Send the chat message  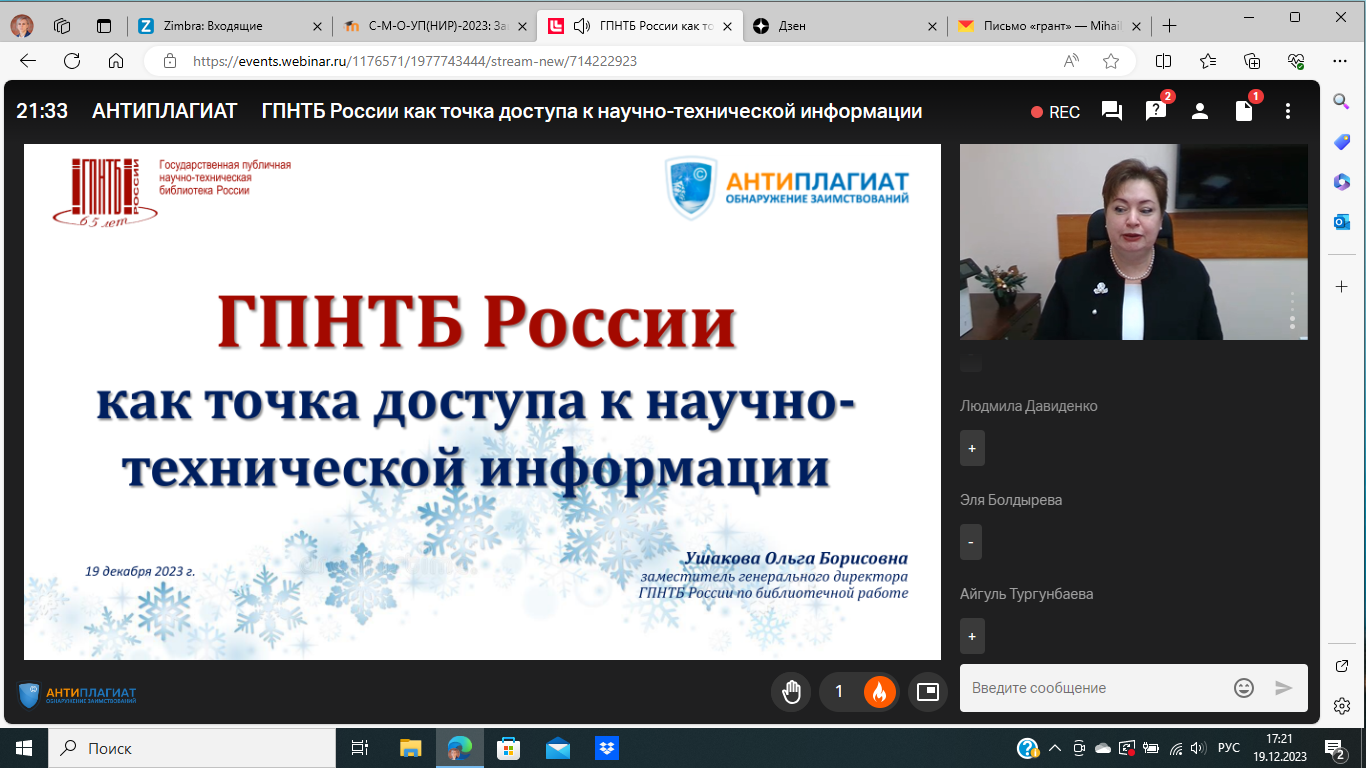[1284, 688]
